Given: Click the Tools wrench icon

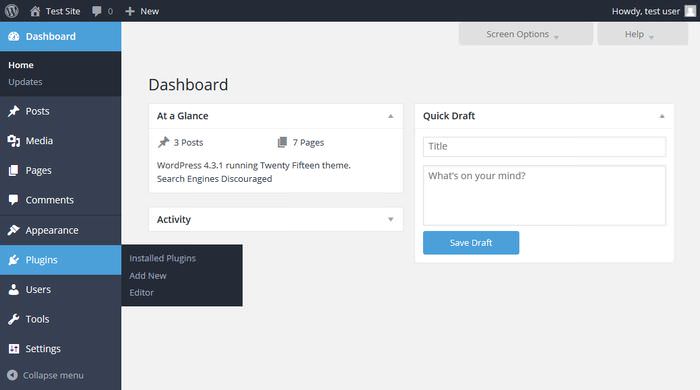Looking at the screenshot, I should [x=14, y=319].
